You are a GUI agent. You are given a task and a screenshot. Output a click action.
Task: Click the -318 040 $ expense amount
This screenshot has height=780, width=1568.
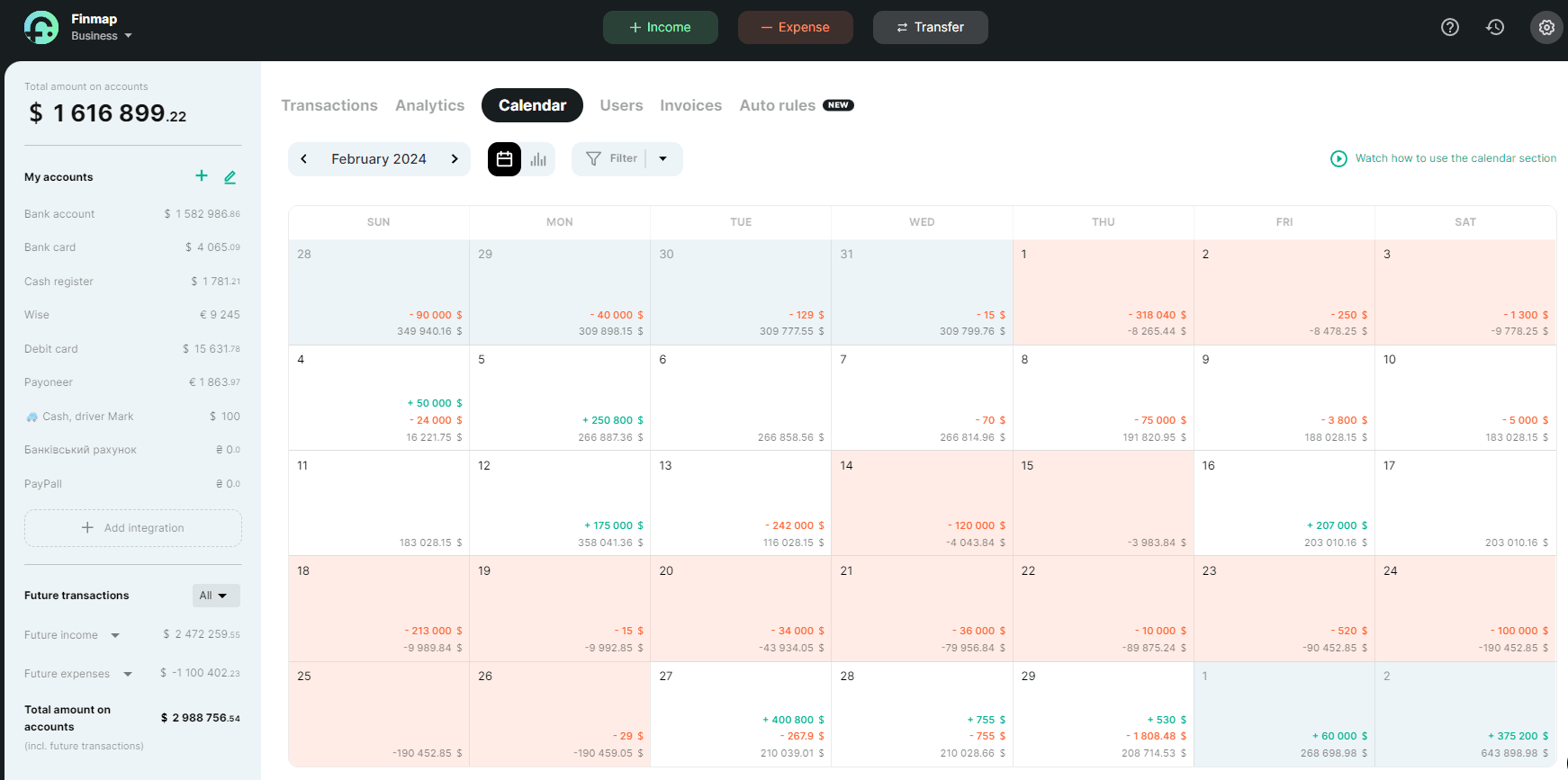(x=1158, y=315)
